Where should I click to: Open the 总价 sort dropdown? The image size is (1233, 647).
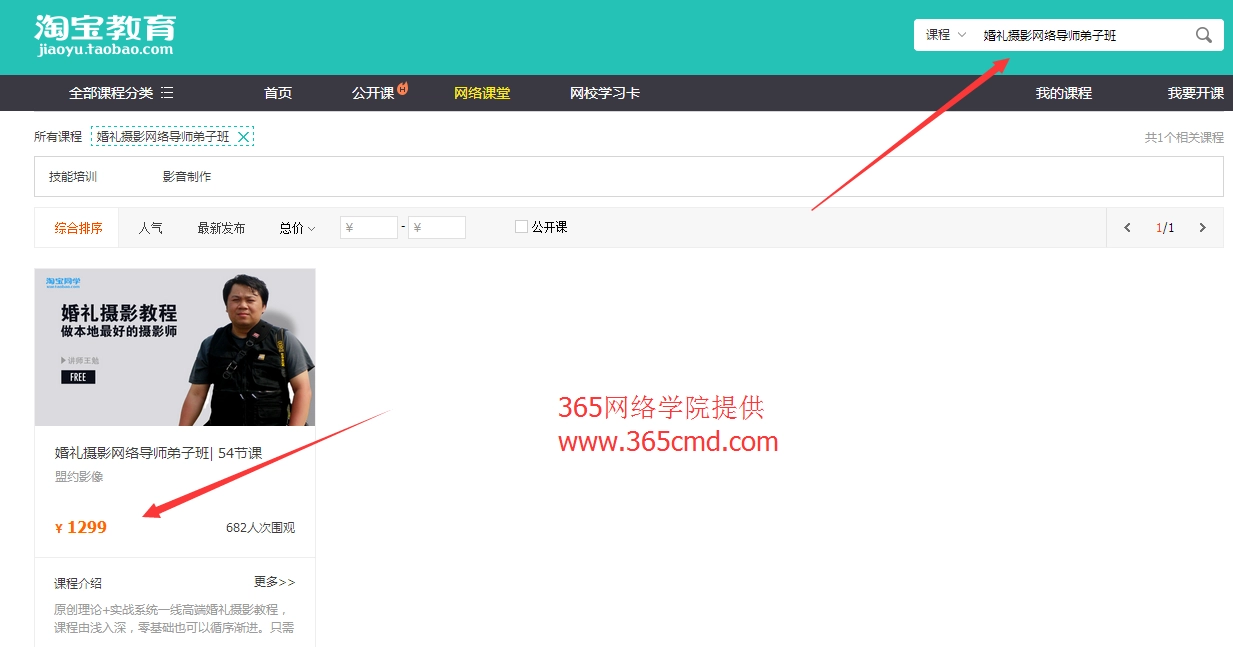pos(296,227)
